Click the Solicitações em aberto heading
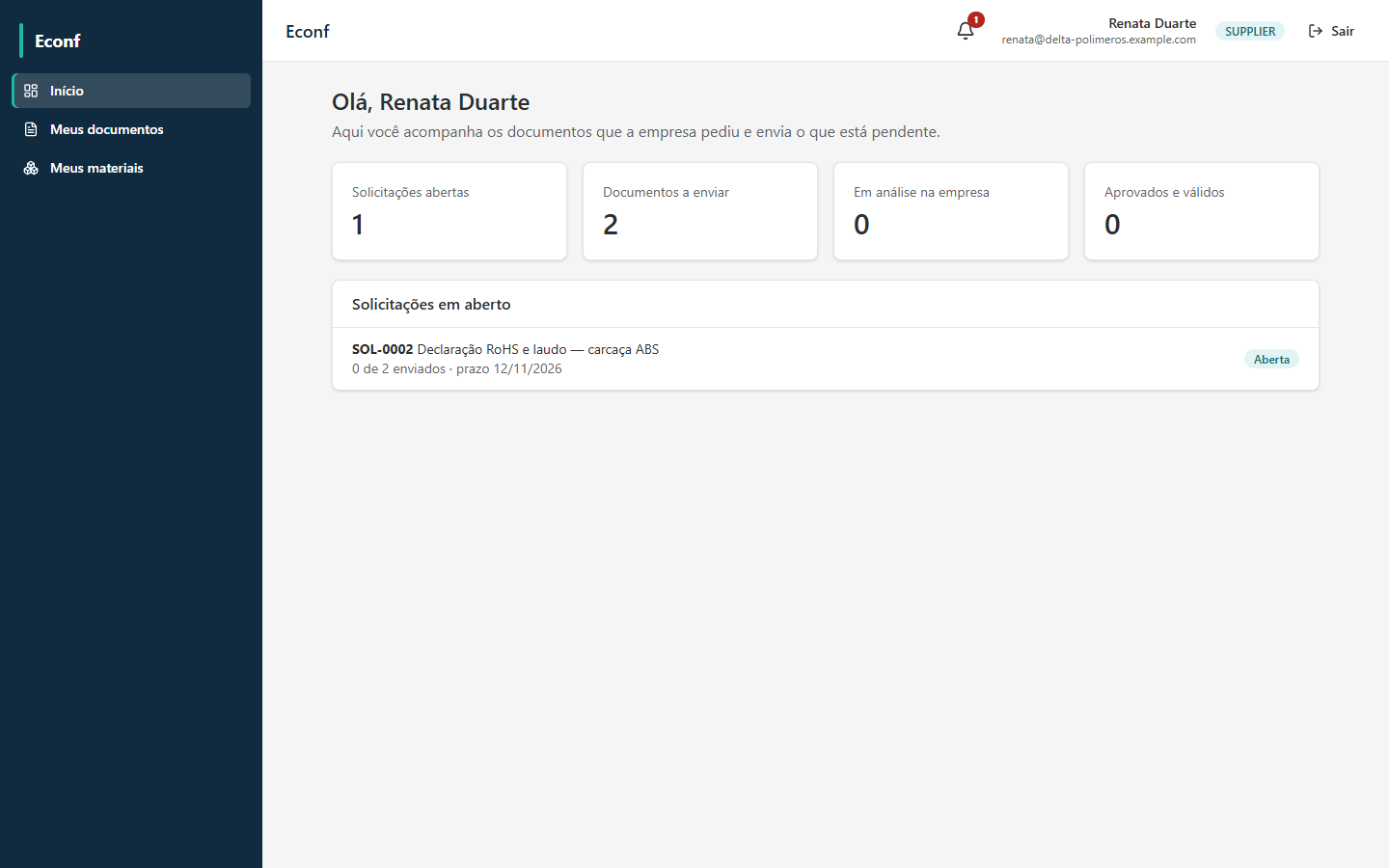This screenshot has width=1389, height=868. [431, 304]
